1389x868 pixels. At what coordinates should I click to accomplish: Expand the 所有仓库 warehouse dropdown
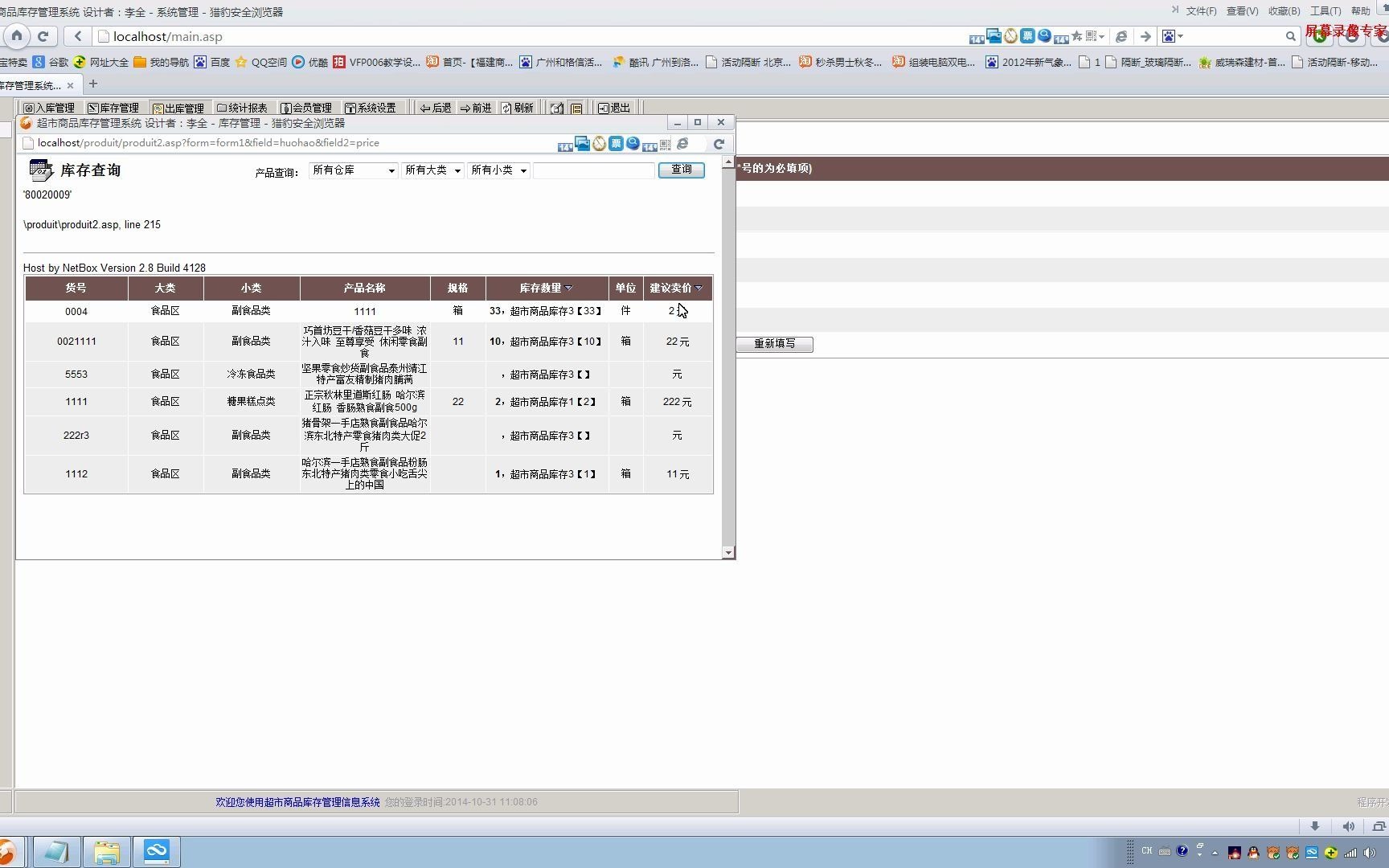pos(354,170)
